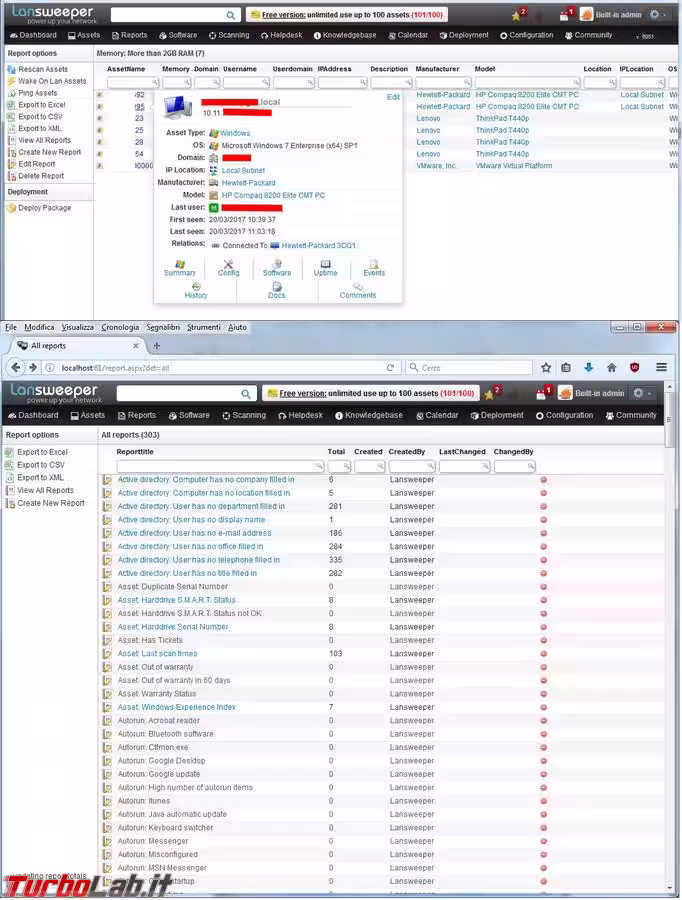Click the Config tools icon in popup
This screenshot has width=682, height=900.
(x=228, y=267)
